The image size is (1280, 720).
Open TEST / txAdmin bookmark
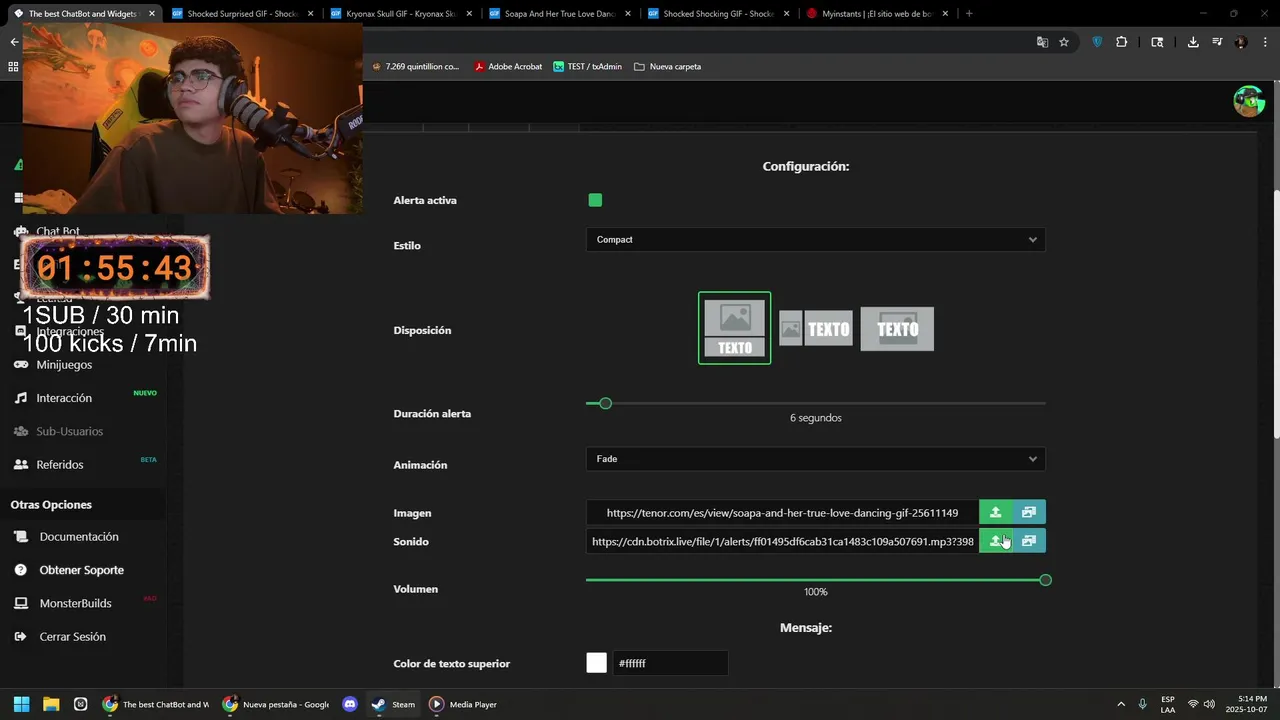tap(588, 66)
